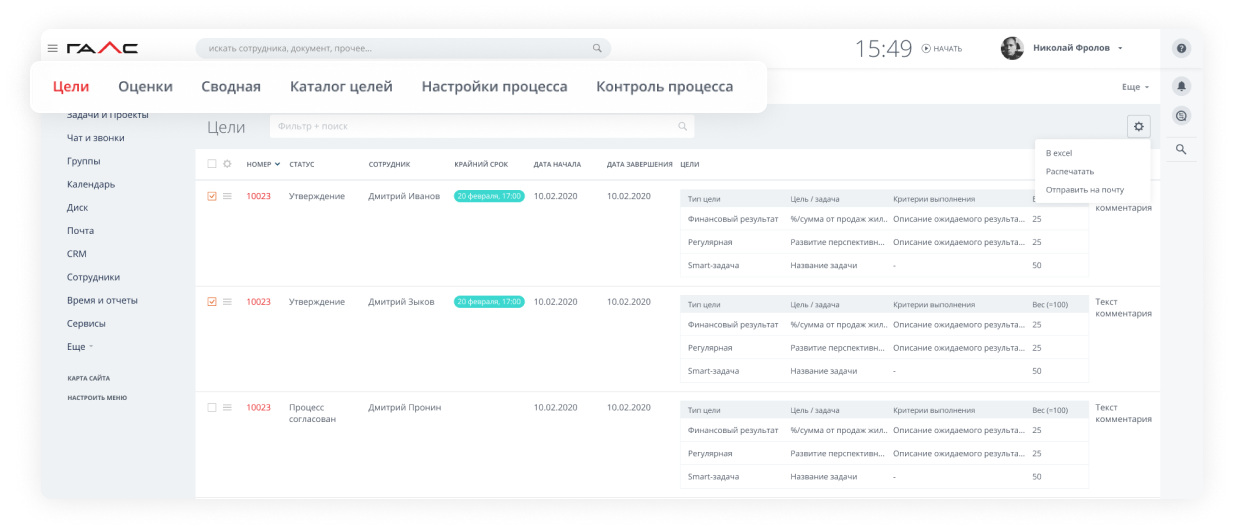Uncheck the Дмитрий Иванов row checkbox
Screen dimensions: 1233x530
coord(212,196)
